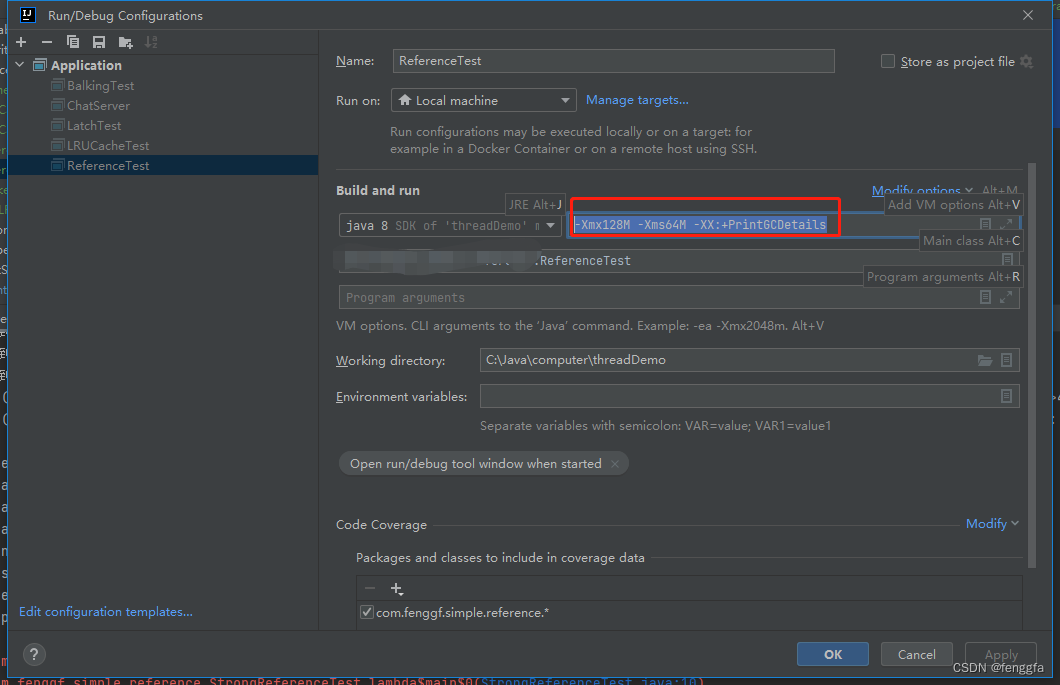Remove the Open run/debug tool window option
The height and width of the screenshot is (685, 1060).
pyautogui.click(x=615, y=464)
